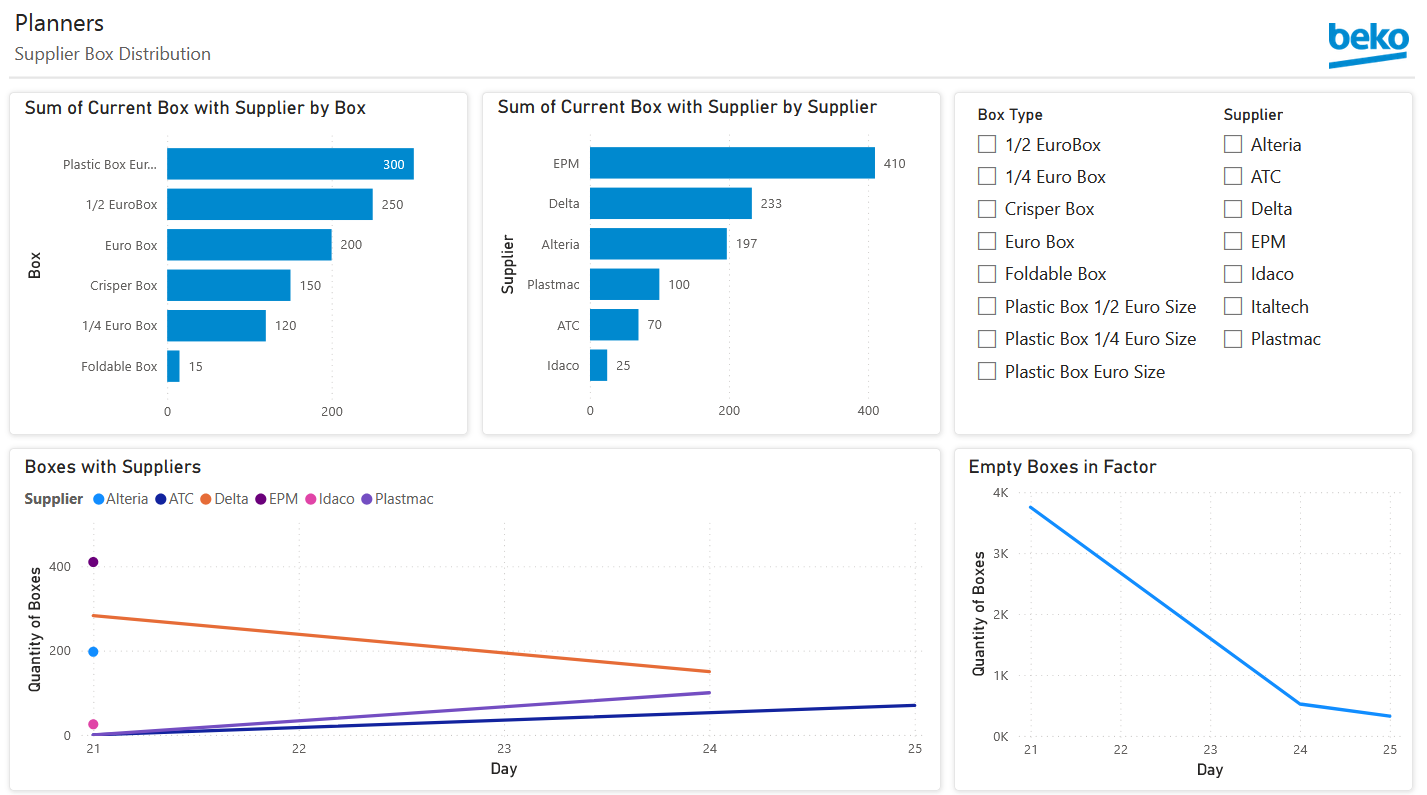Tick the Euro Box checkbox

(987, 241)
